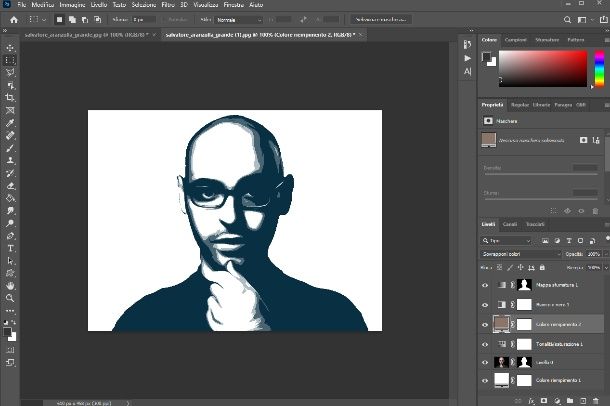The image size is (610, 406).
Task: Select the Crop tool
Action: pos(10,98)
